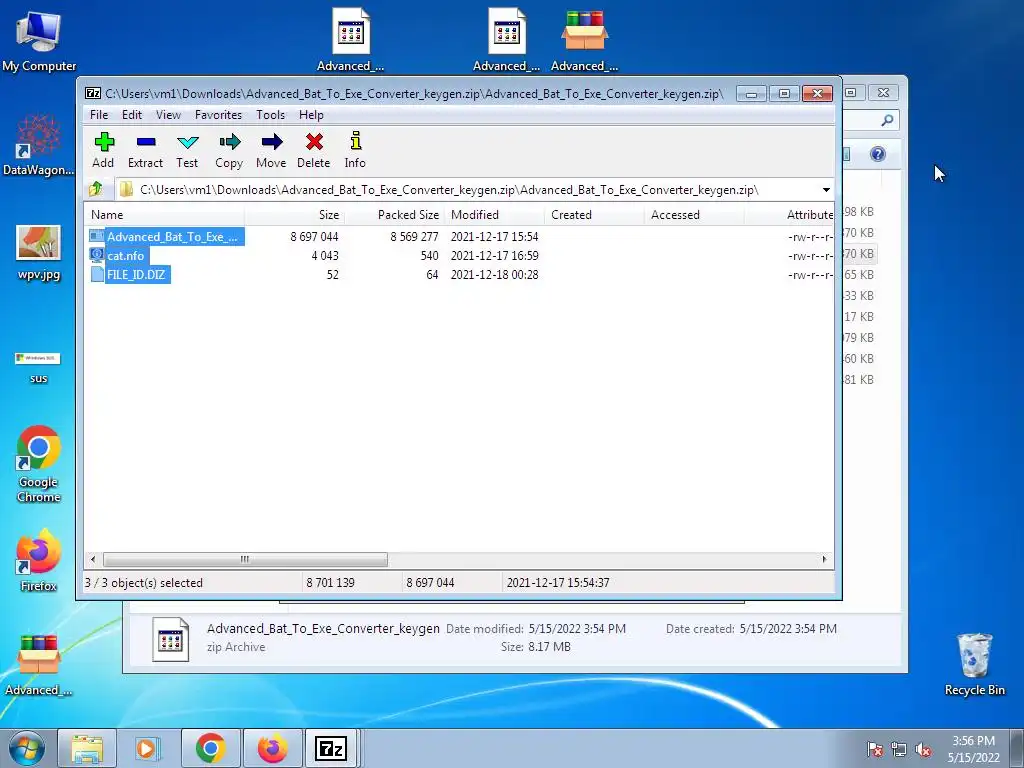Click modified date 2021-12-18 00:28
1024x768 pixels.
pyautogui.click(x=494, y=274)
